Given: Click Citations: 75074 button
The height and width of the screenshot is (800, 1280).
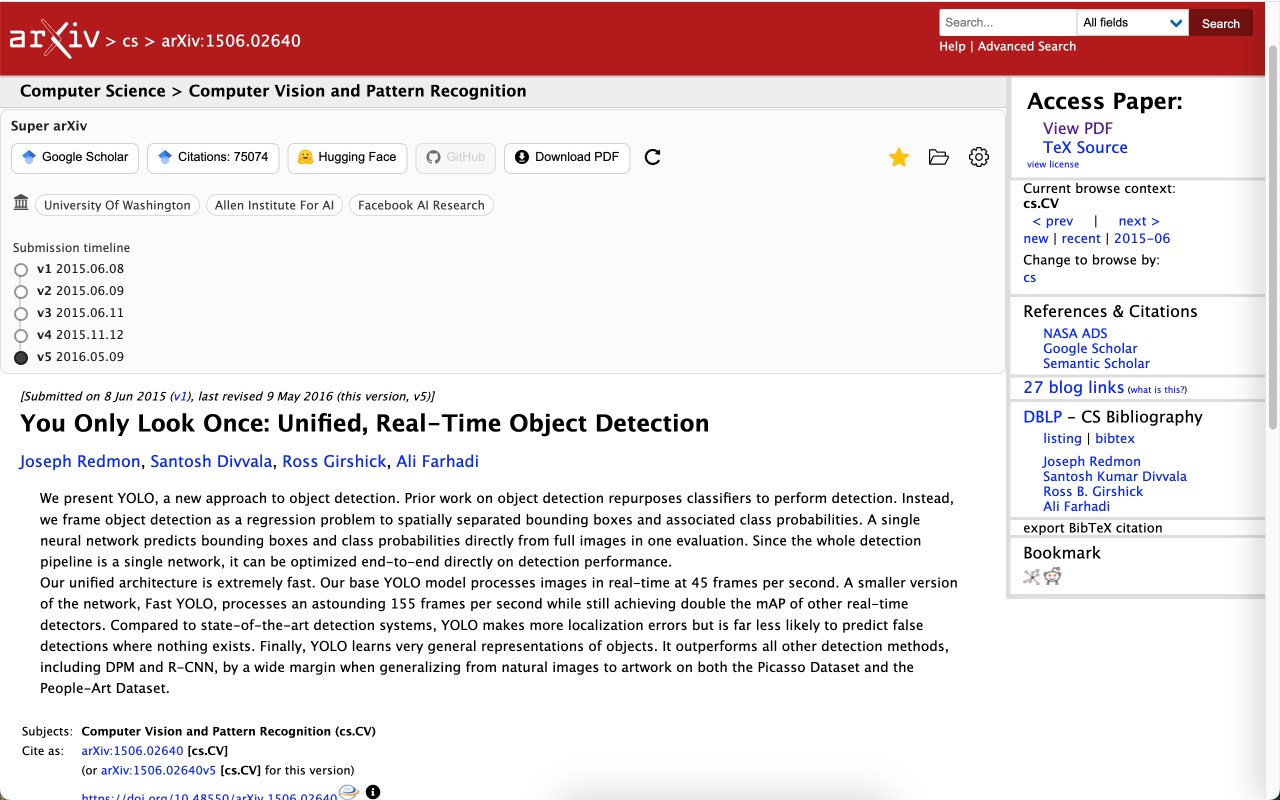Looking at the screenshot, I should click(x=213, y=157).
